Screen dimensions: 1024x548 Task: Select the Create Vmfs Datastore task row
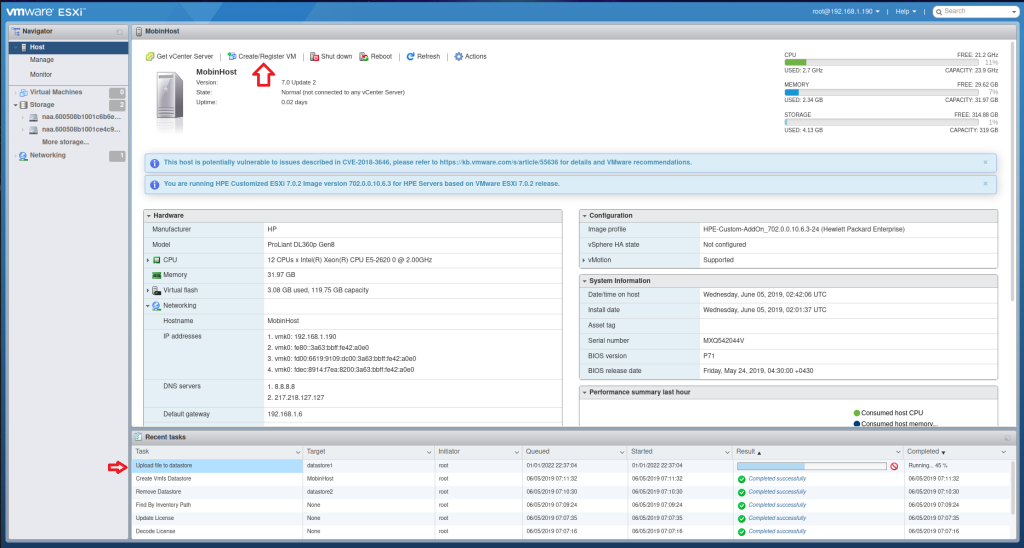(571, 479)
